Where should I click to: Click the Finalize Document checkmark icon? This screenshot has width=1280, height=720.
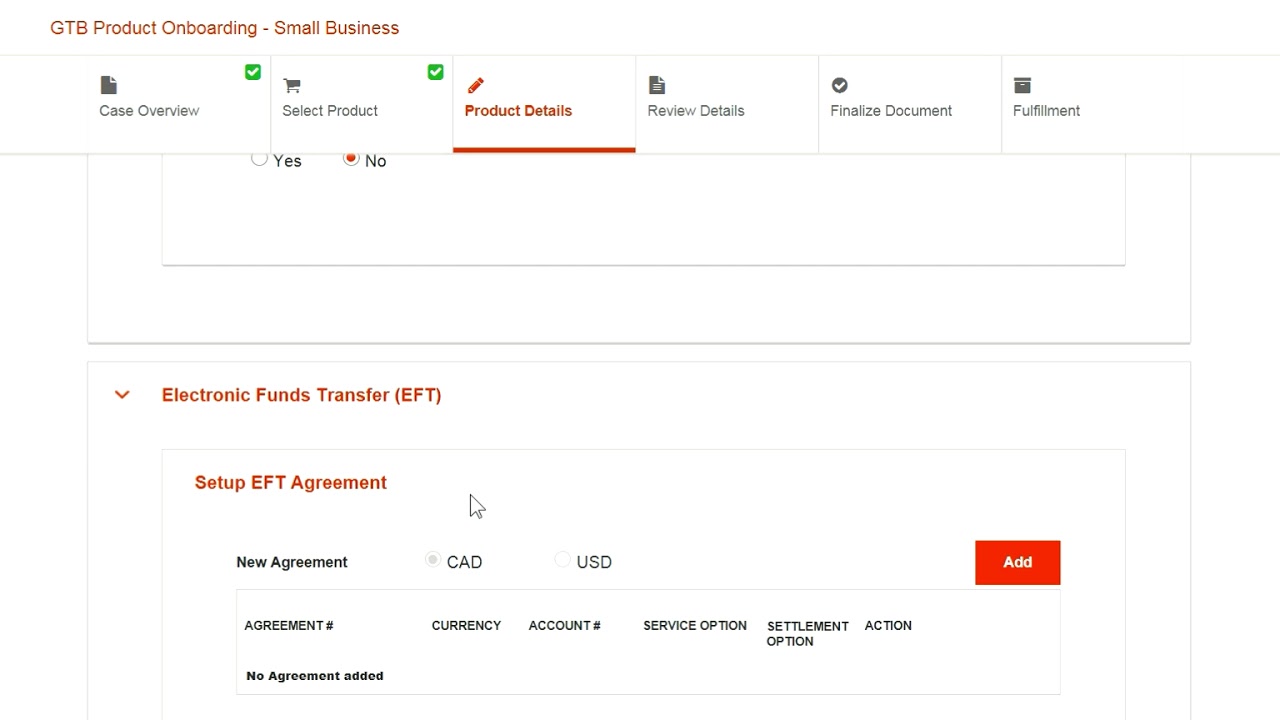tap(840, 85)
